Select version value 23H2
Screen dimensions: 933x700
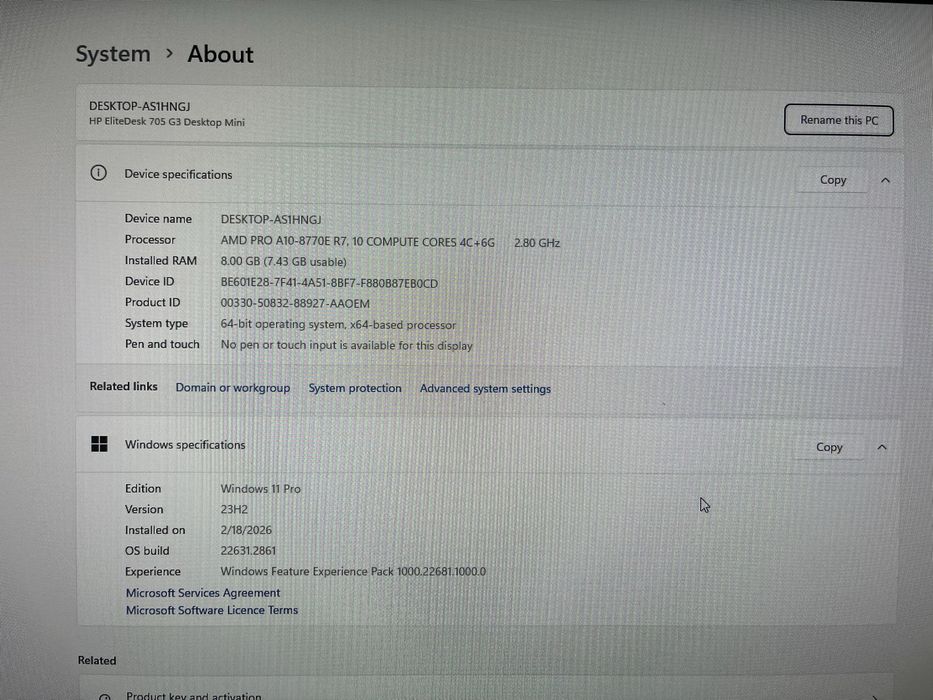point(234,510)
